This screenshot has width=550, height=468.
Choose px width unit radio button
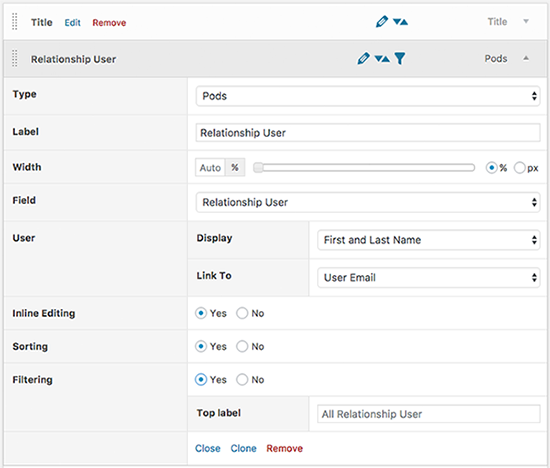pos(519,168)
